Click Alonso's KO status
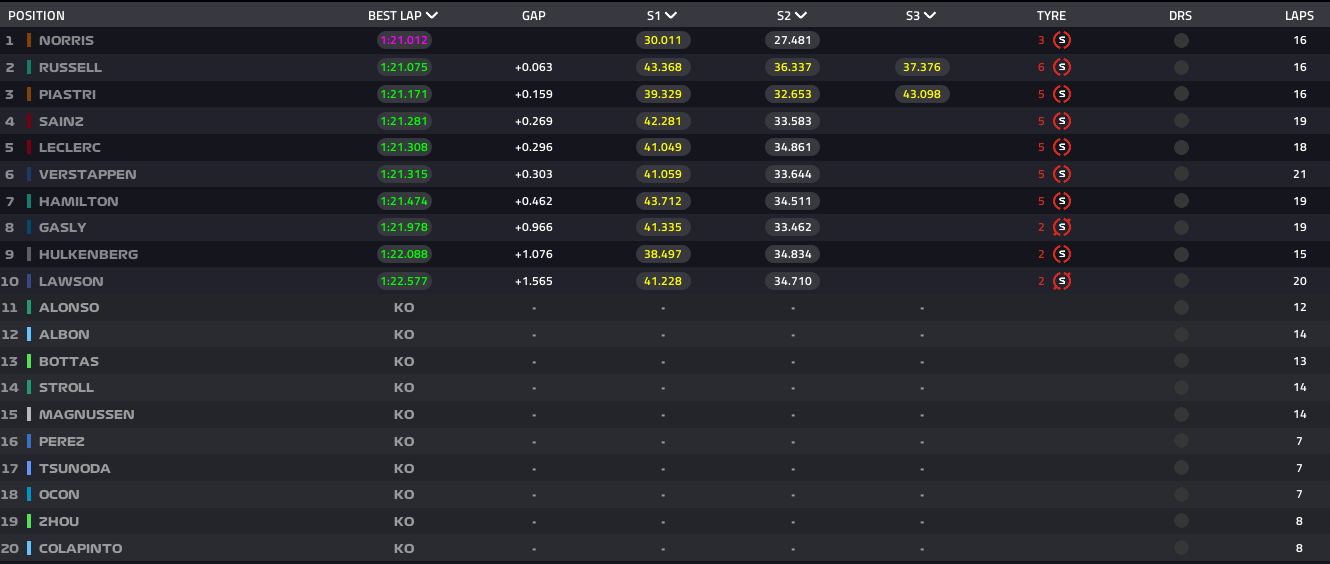The width and height of the screenshot is (1330, 564). (x=404, y=307)
